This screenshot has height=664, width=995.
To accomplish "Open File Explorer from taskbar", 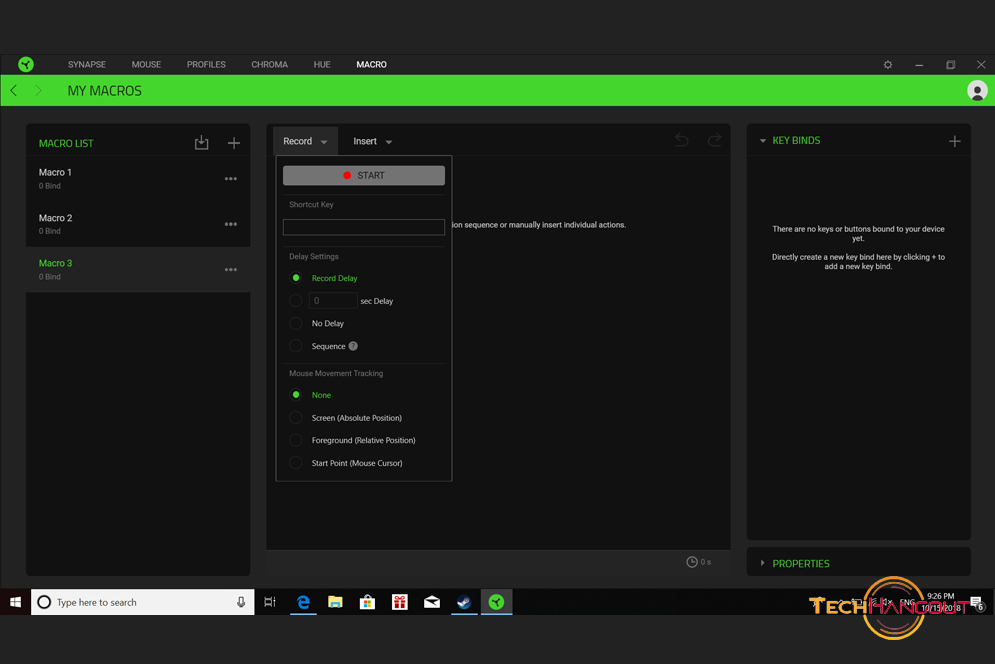I will (x=335, y=602).
